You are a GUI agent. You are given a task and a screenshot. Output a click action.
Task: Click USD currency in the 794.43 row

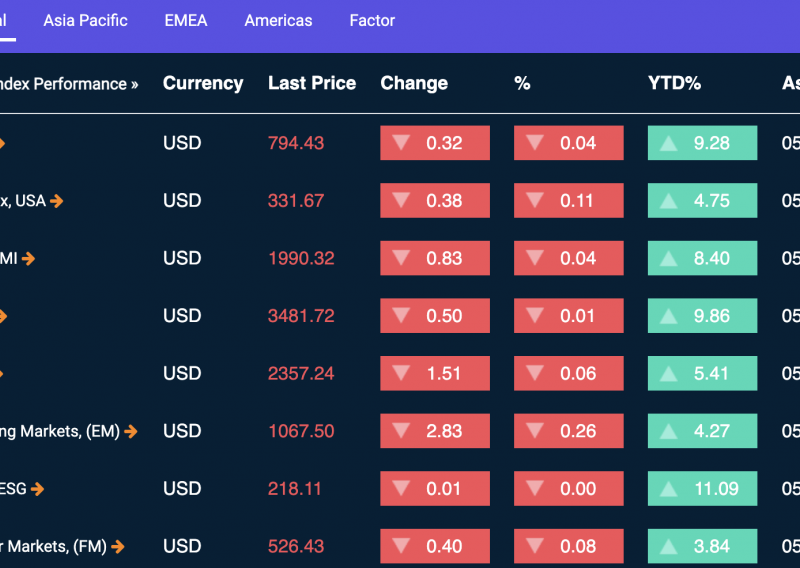182,143
